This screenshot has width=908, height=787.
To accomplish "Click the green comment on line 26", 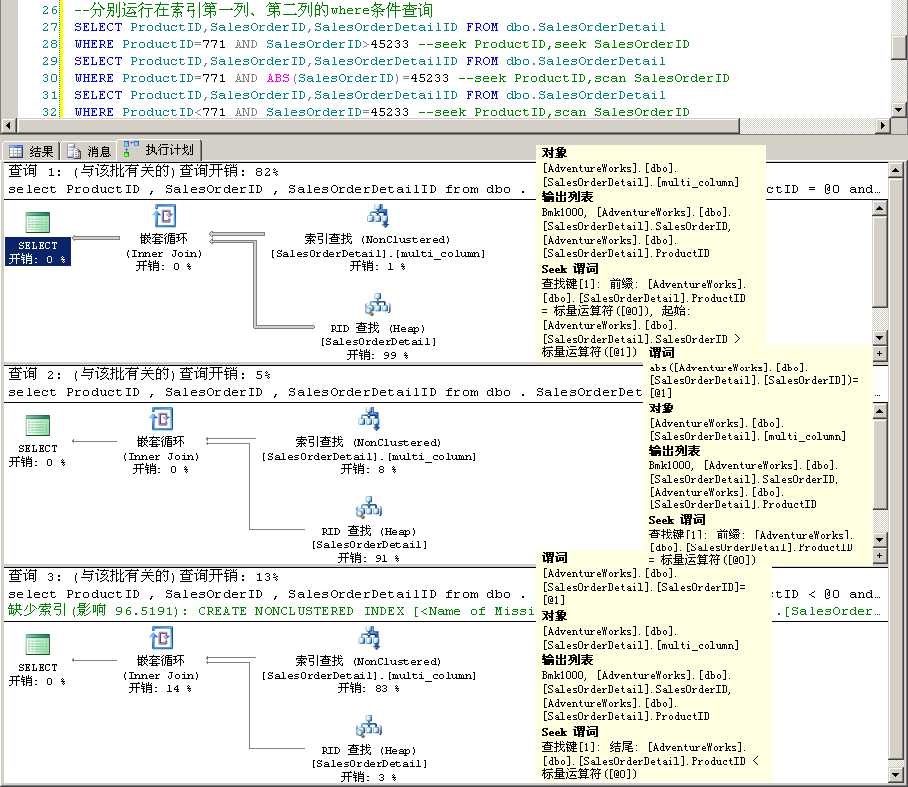I will 253,10.
